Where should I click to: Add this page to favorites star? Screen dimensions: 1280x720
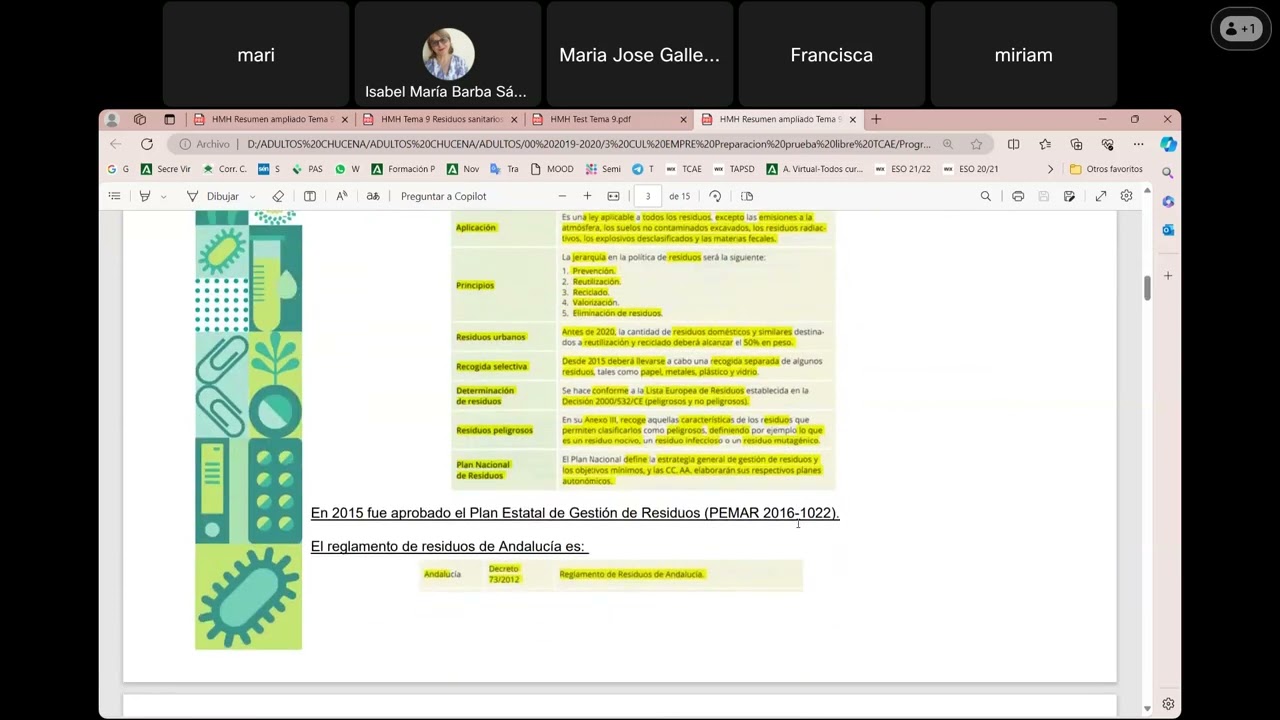976,144
